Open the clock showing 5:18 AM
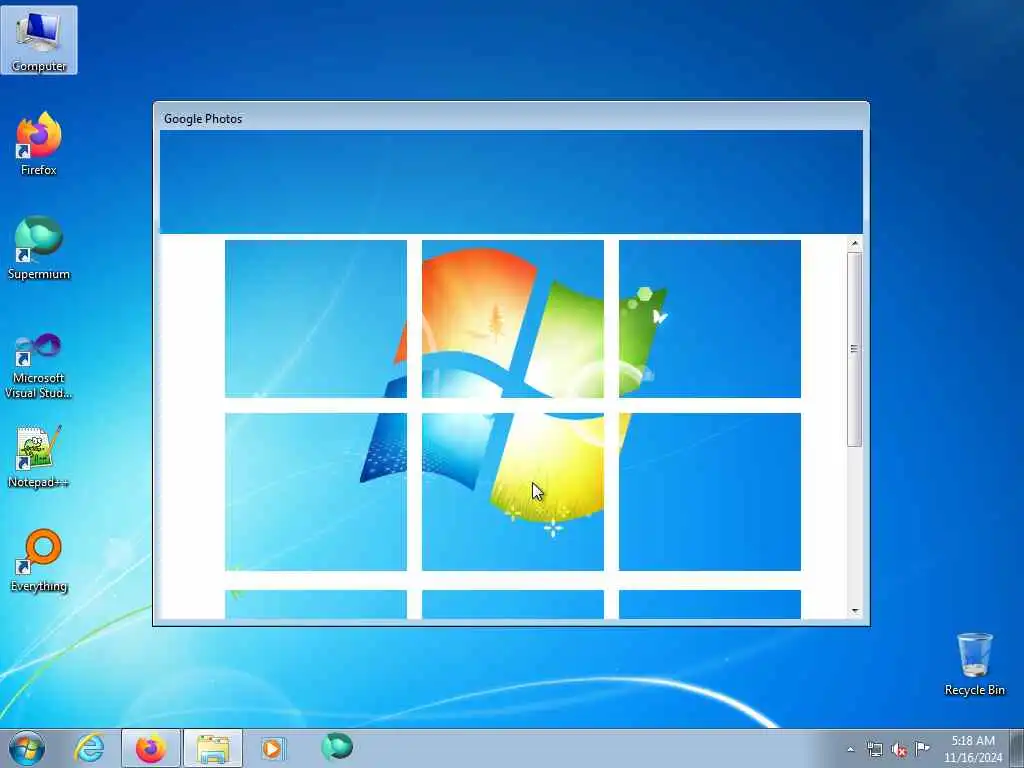Screen dimensions: 1024x768 [972, 749]
